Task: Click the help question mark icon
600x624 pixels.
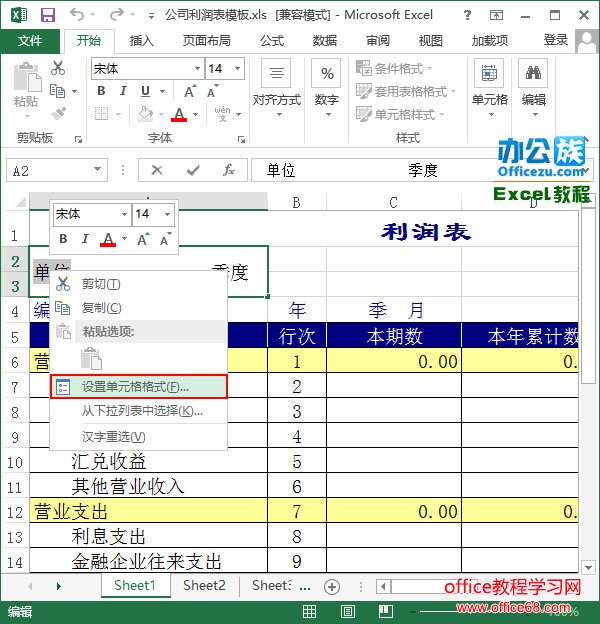Action: click(x=468, y=15)
